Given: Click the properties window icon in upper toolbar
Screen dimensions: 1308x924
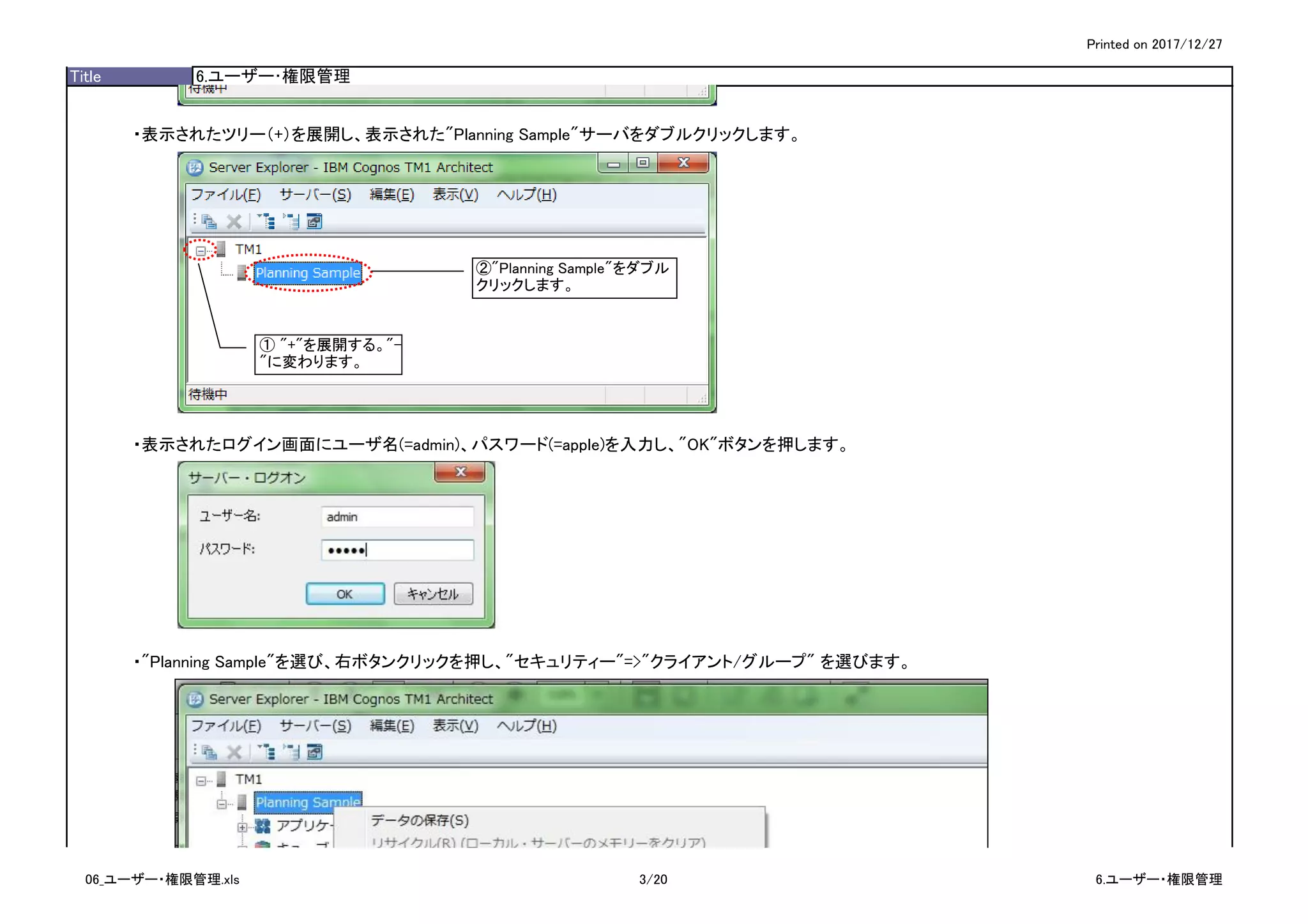Looking at the screenshot, I should point(314,222).
